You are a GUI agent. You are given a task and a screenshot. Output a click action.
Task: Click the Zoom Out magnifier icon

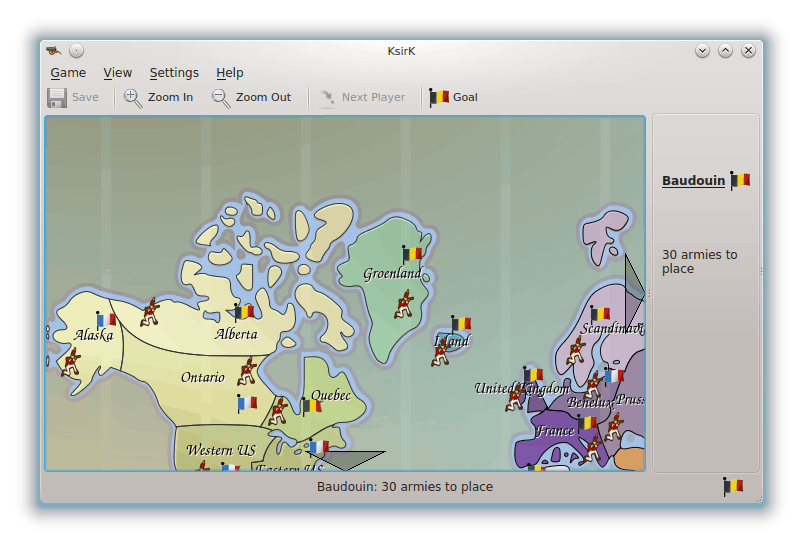click(x=221, y=97)
